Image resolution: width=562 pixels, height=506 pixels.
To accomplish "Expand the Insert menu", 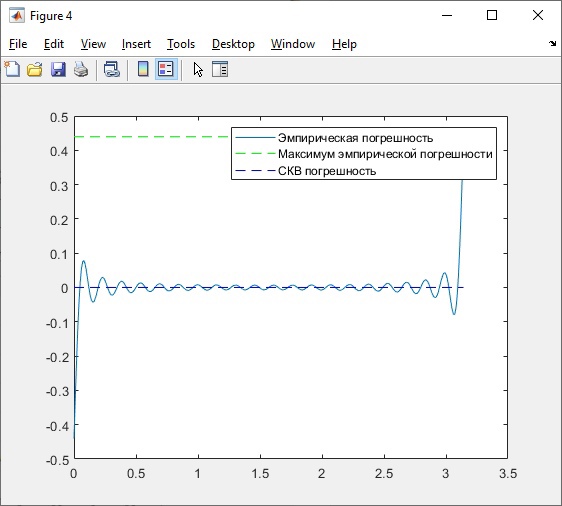I will [136, 44].
